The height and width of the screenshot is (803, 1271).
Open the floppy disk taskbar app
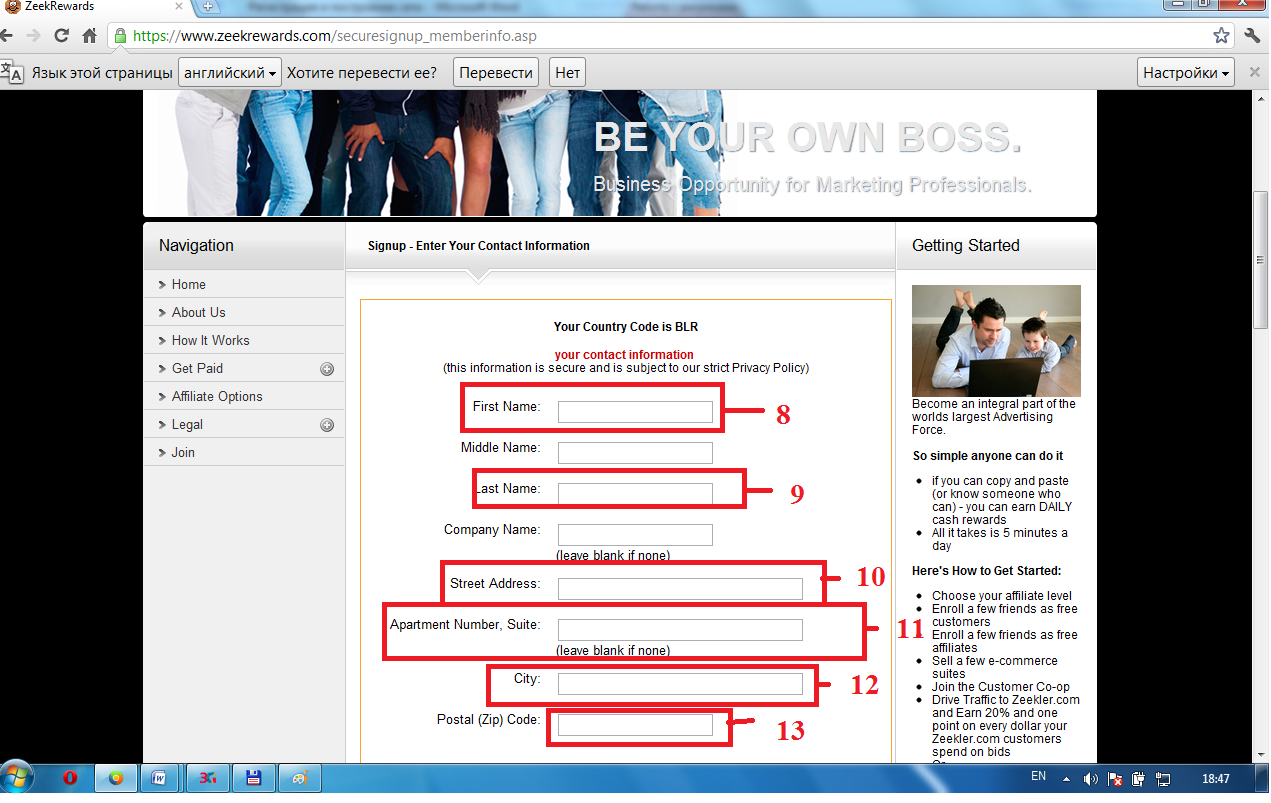[253, 778]
